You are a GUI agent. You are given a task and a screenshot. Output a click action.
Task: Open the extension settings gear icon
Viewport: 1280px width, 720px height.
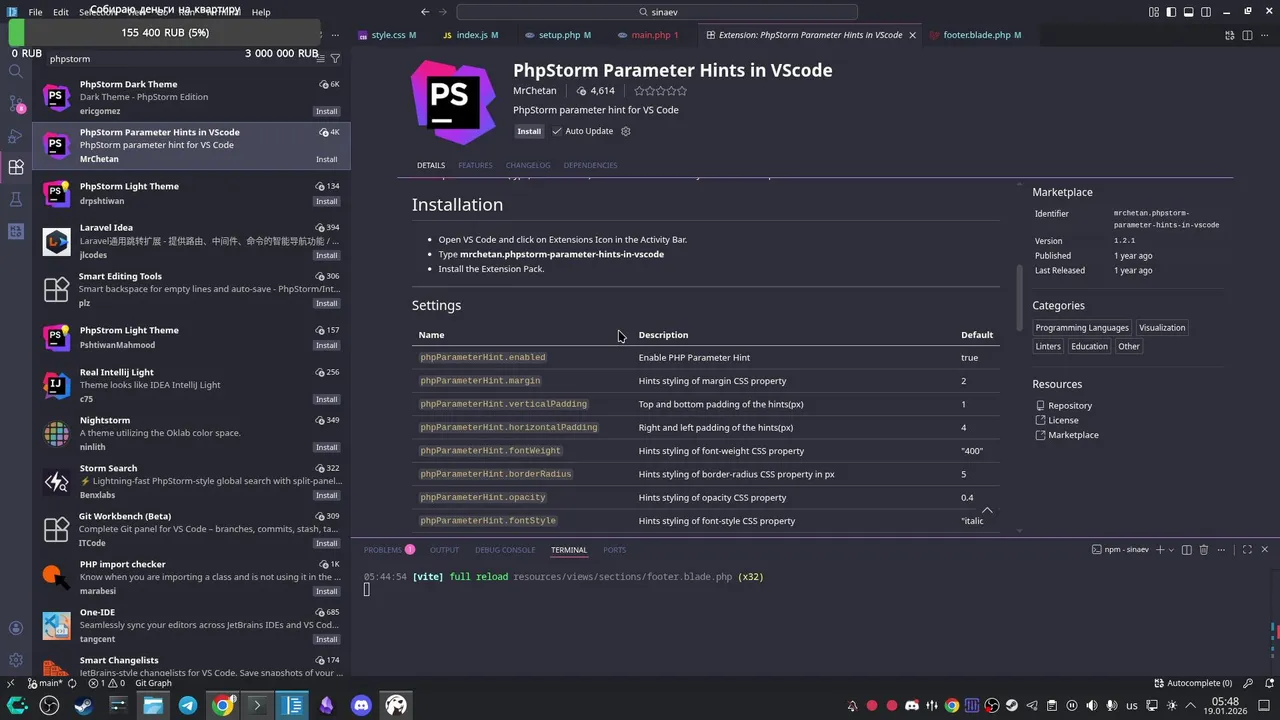point(626,131)
